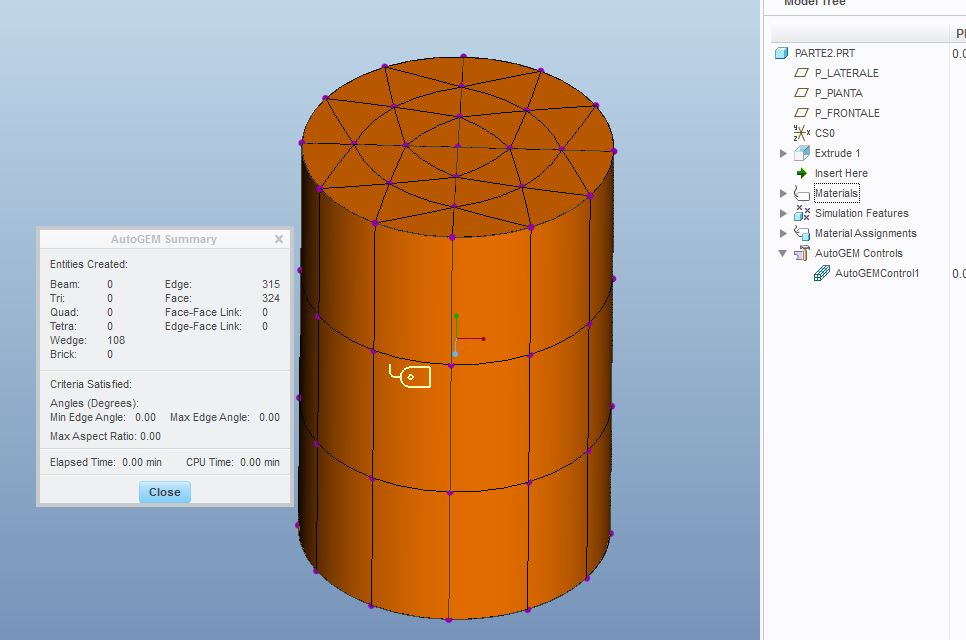Click the Max Edge Angle: label

tap(209, 417)
